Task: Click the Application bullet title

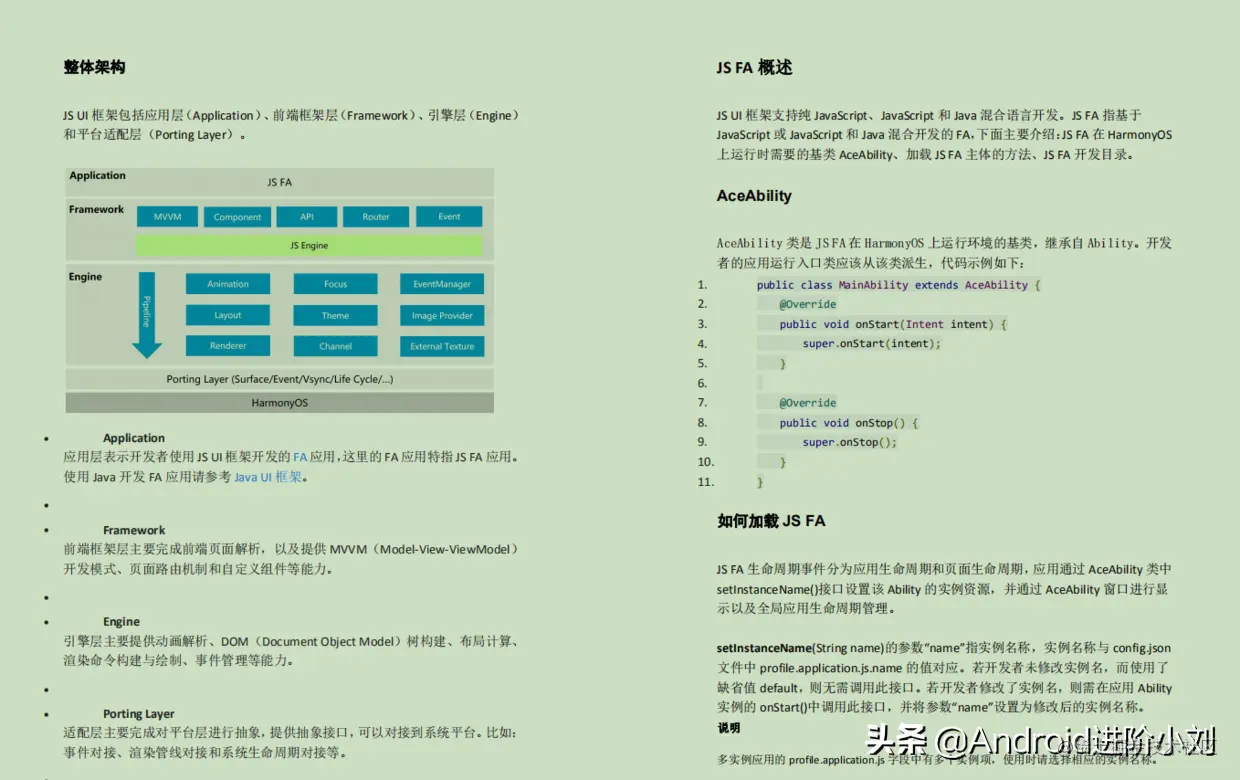Action: [134, 438]
